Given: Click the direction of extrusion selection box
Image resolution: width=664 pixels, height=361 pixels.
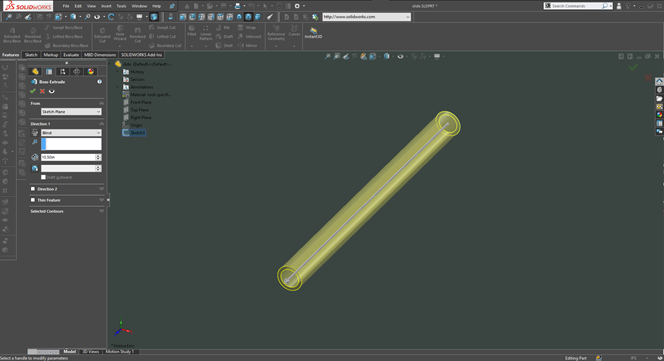Looking at the screenshot, I should 71,144.
